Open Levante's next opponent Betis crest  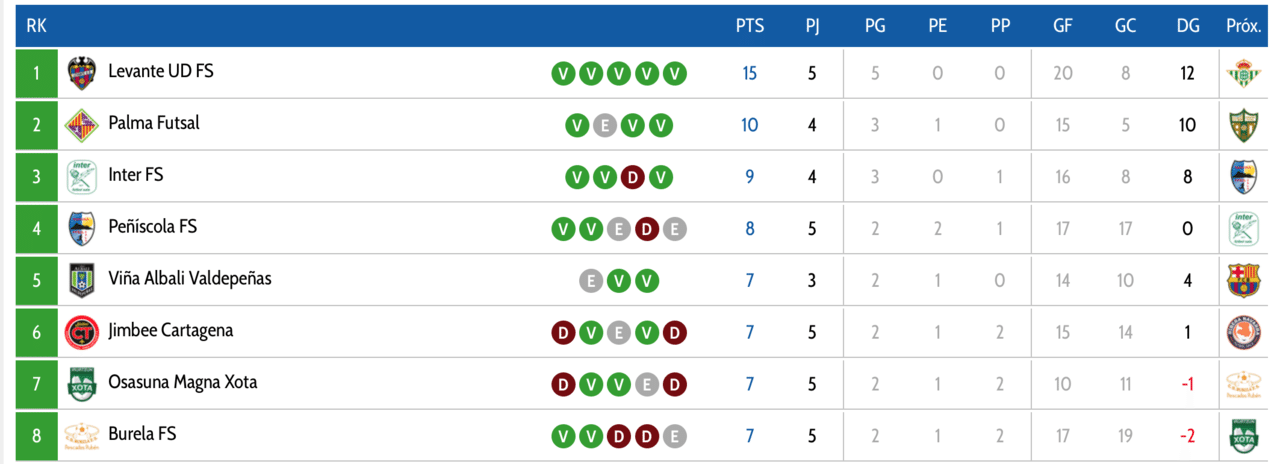(1243, 73)
